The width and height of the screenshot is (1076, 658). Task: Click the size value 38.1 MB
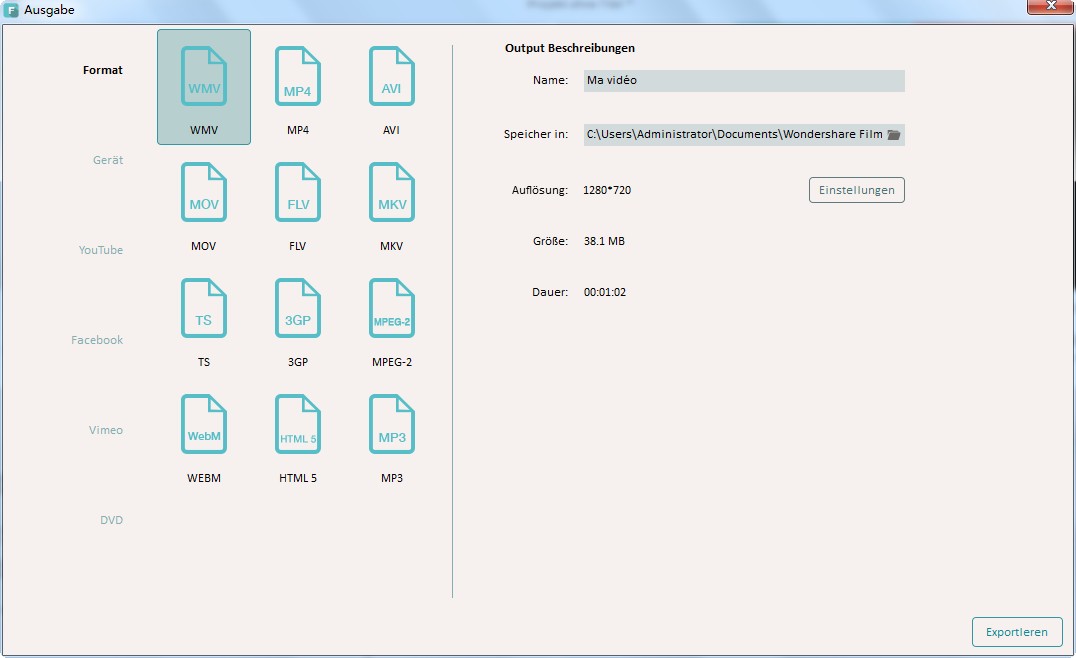604,241
